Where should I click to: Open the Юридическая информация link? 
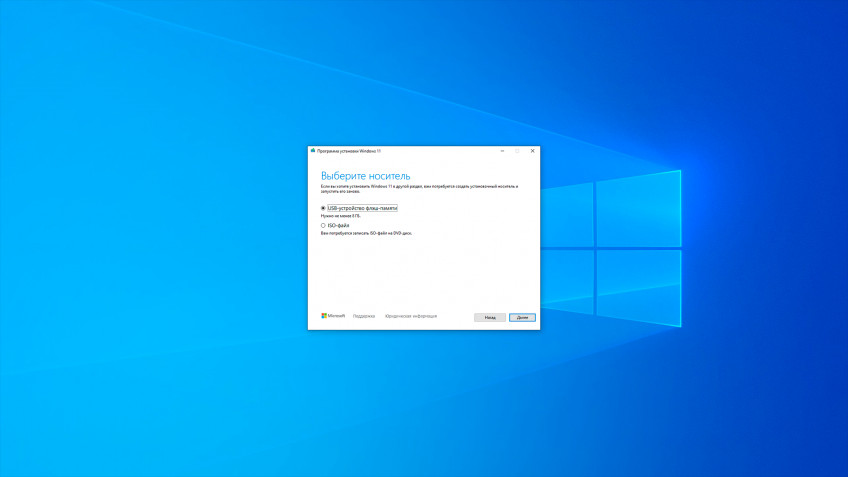[411, 316]
